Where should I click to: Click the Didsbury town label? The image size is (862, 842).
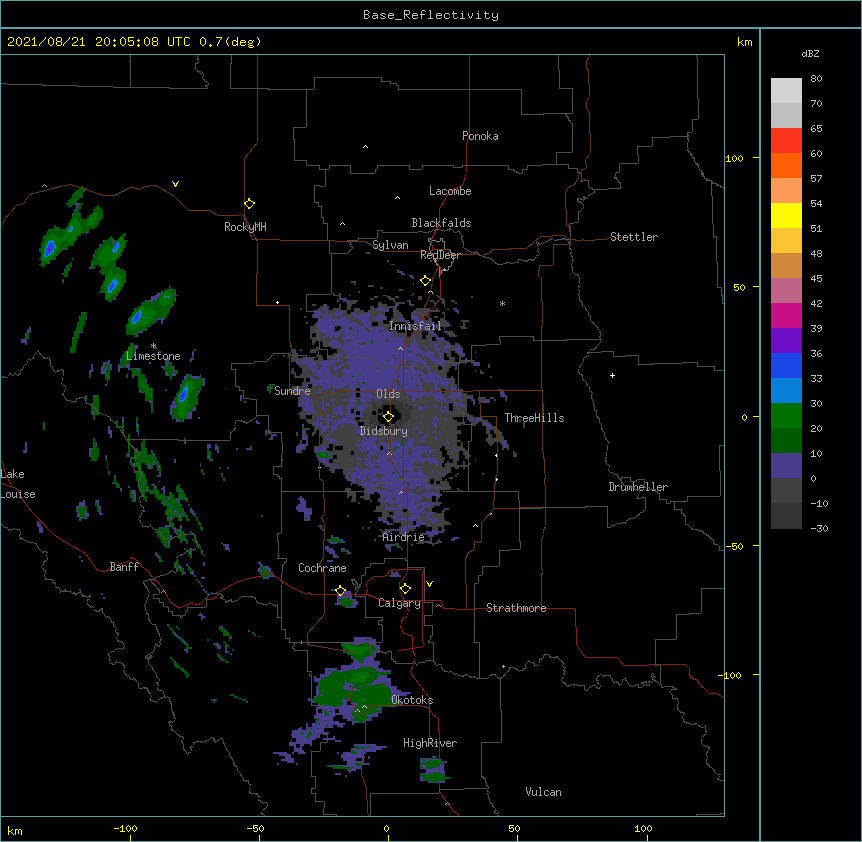click(384, 431)
